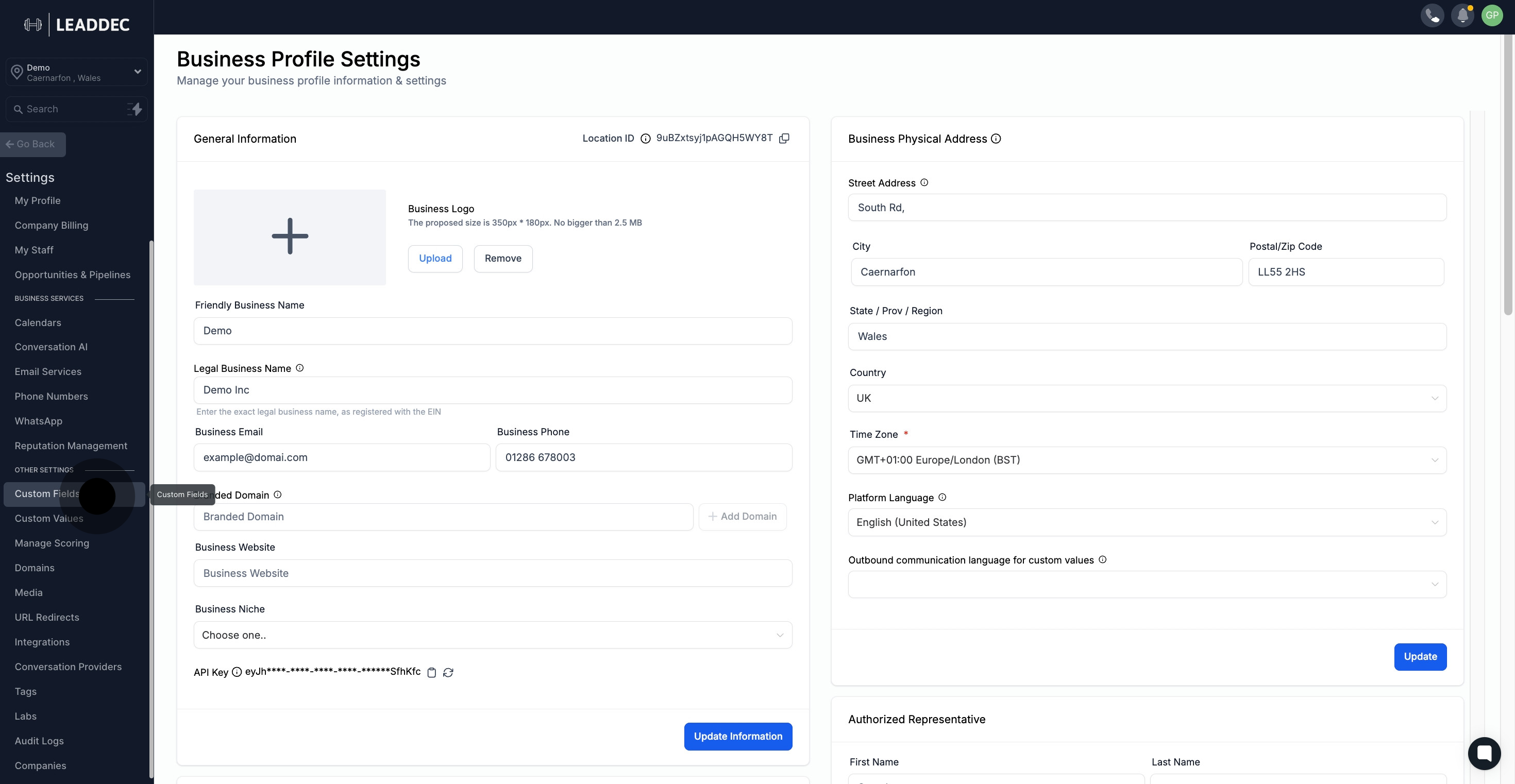Click the quick actions lightning icon in search
Screen dimensions: 1515x784
coord(134,109)
